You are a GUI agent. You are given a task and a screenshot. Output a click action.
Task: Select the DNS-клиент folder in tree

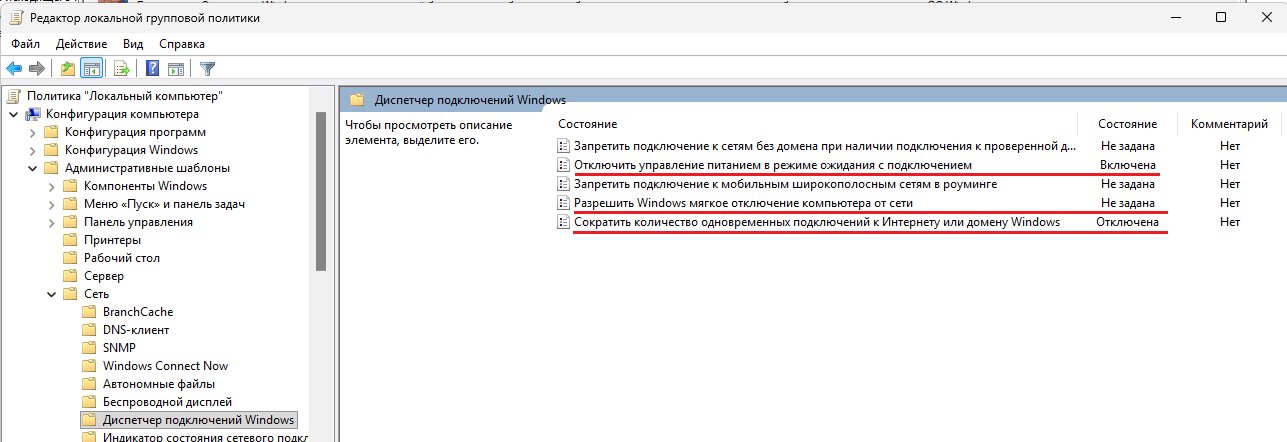tap(136, 330)
